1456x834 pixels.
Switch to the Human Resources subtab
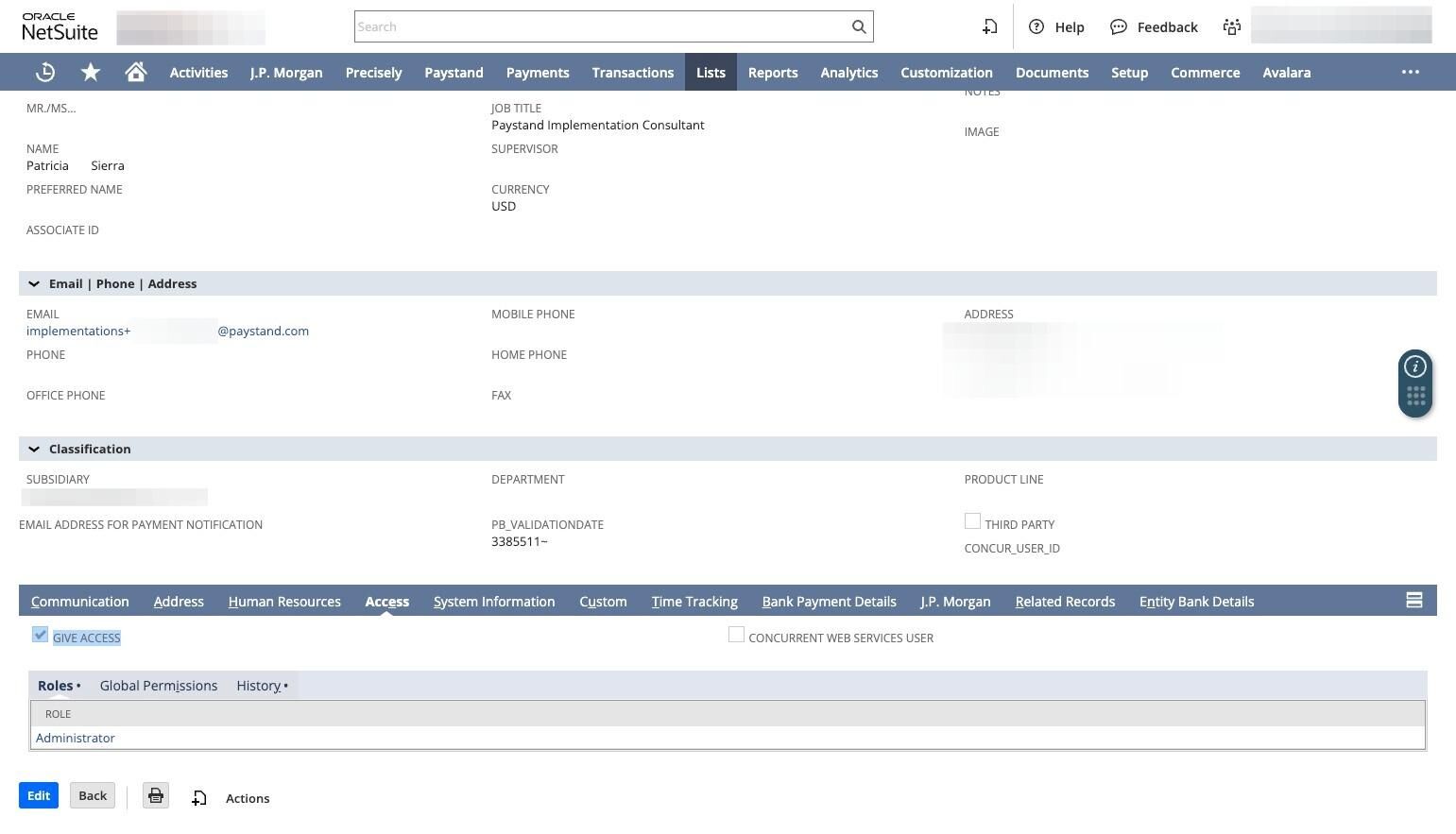[x=284, y=601]
